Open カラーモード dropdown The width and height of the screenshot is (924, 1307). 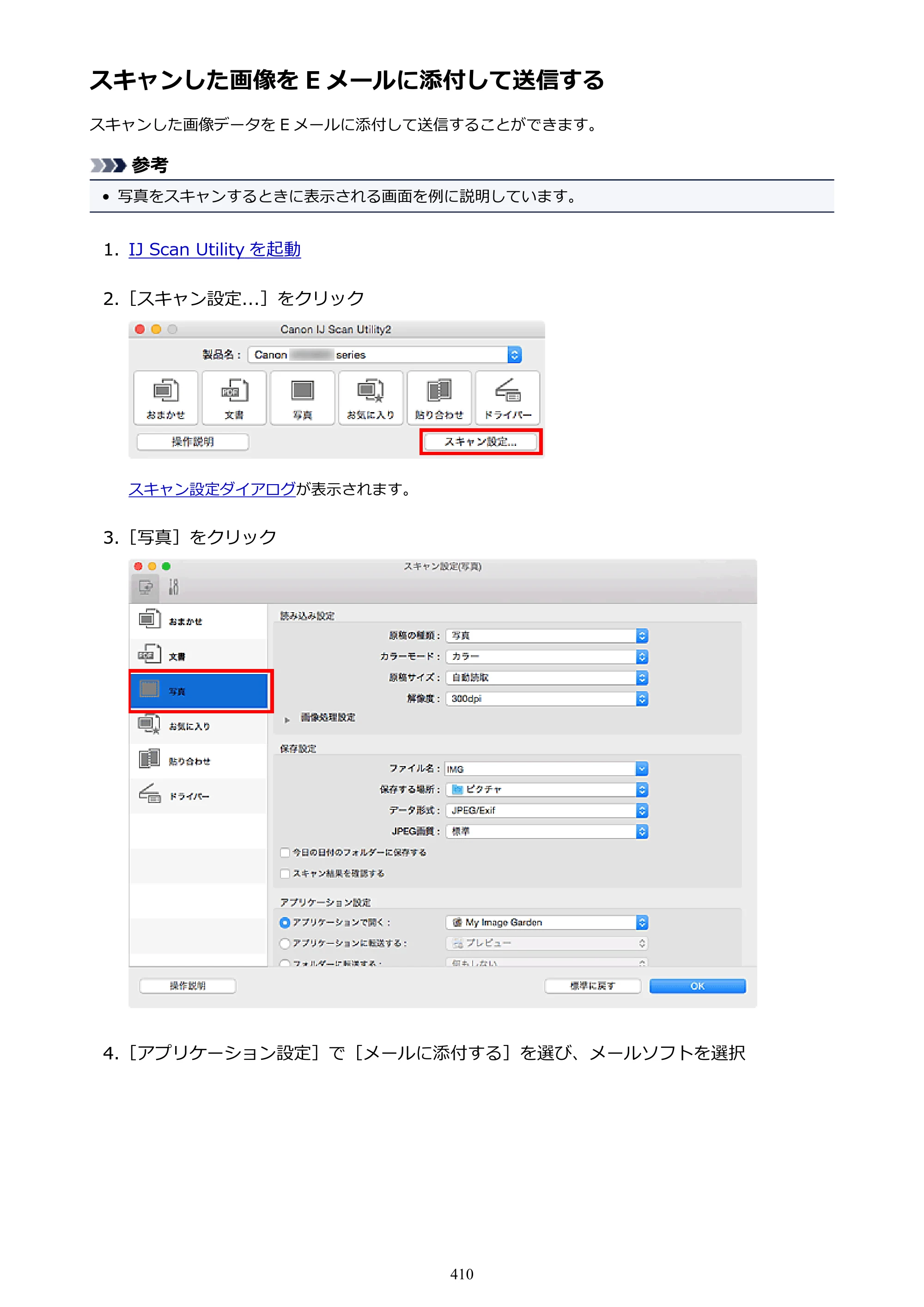tap(547, 657)
